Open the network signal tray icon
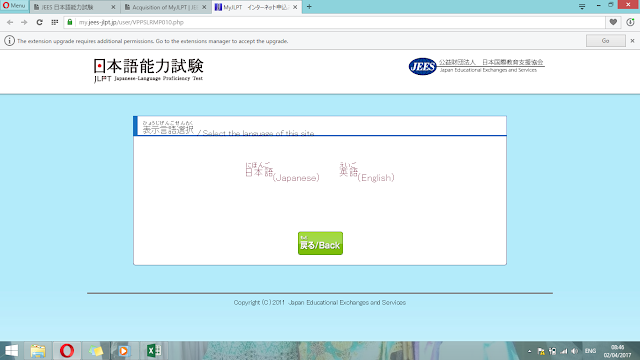This screenshot has width=640, height=360. (564, 351)
